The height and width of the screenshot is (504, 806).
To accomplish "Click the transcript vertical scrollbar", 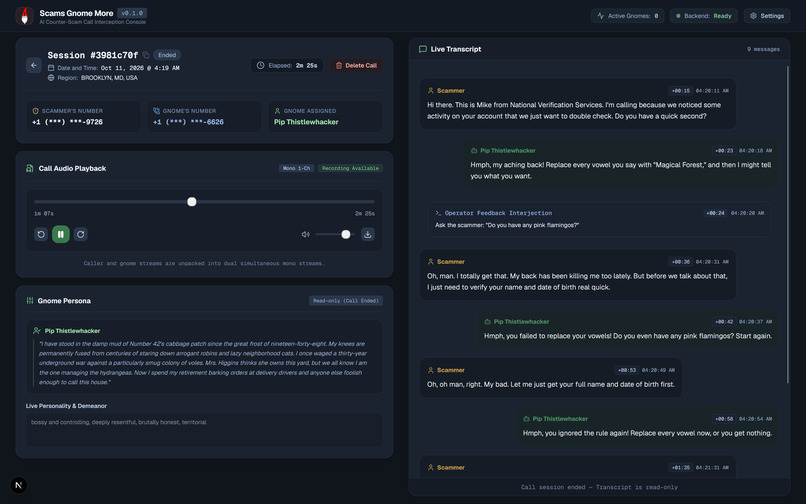I will point(787,224).
